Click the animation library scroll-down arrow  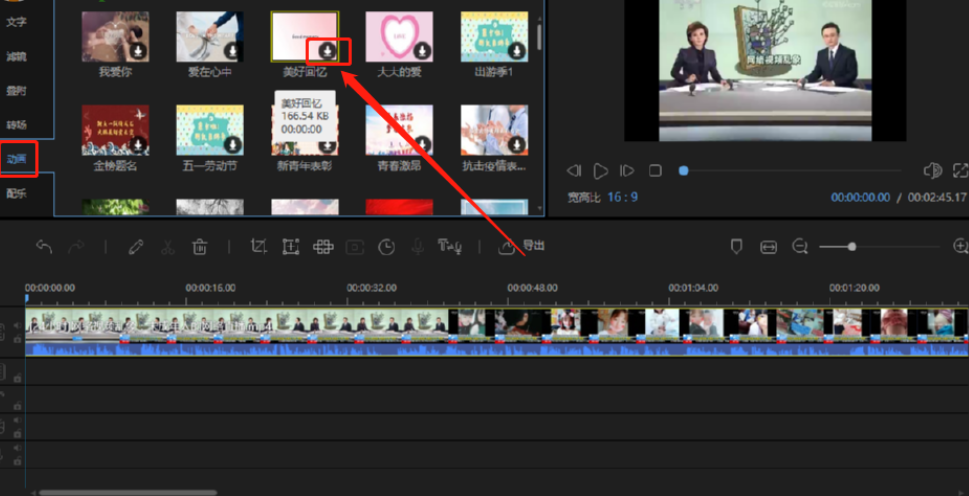click(x=540, y=209)
